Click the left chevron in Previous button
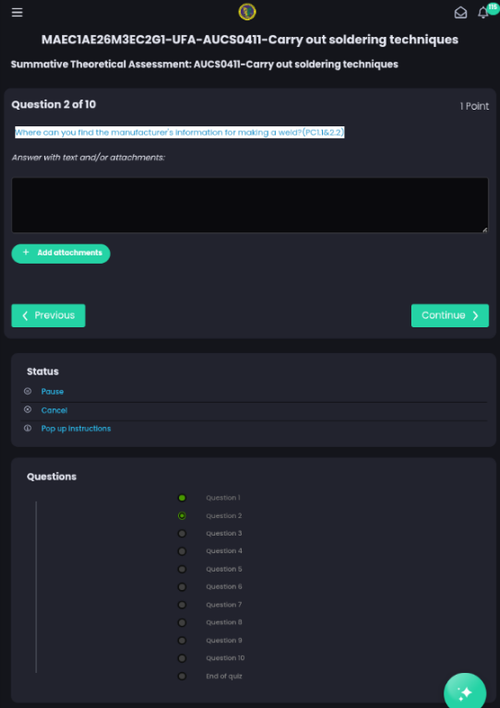 25,315
